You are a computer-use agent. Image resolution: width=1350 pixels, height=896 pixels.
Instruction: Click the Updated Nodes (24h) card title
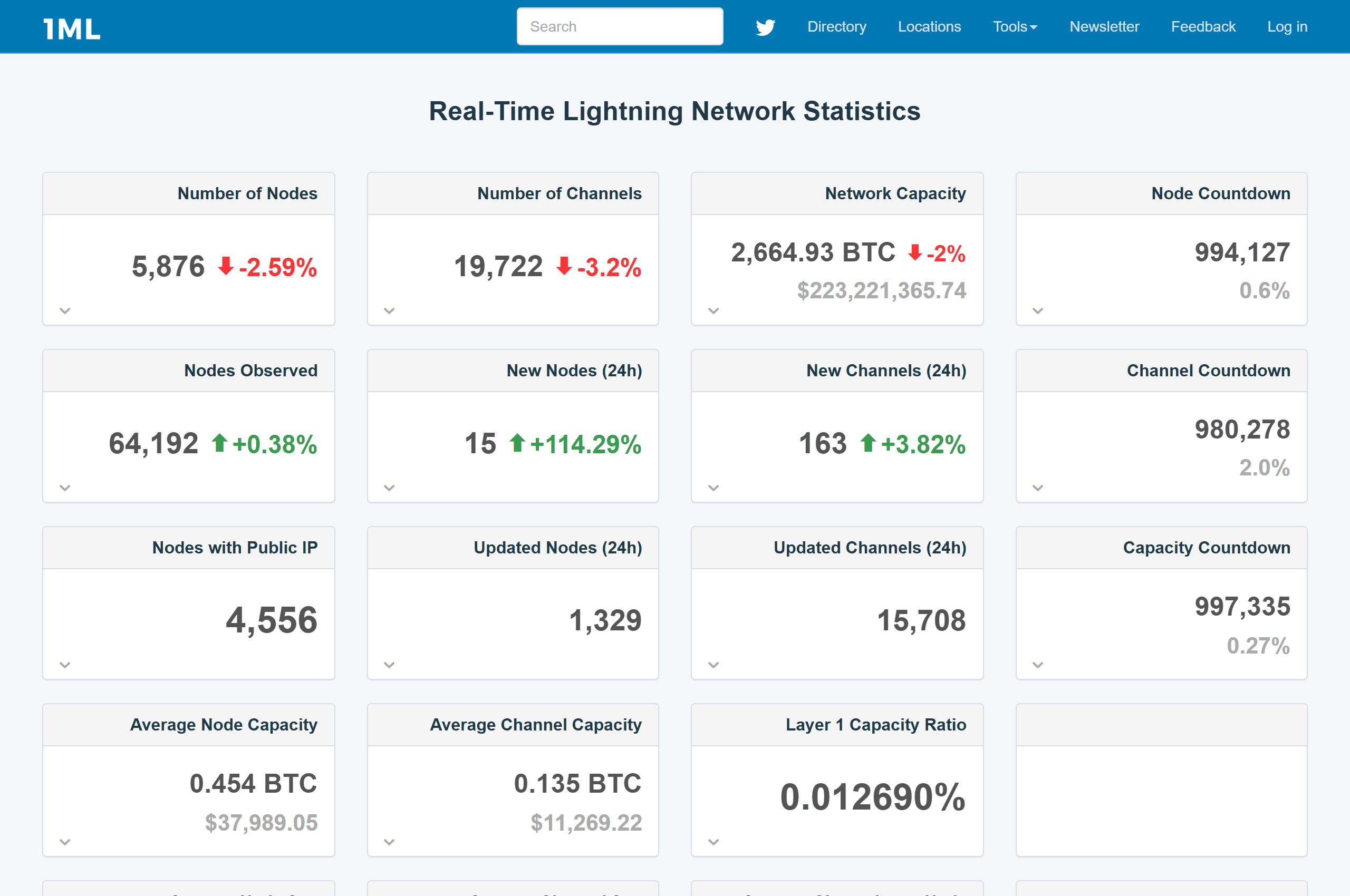(558, 548)
